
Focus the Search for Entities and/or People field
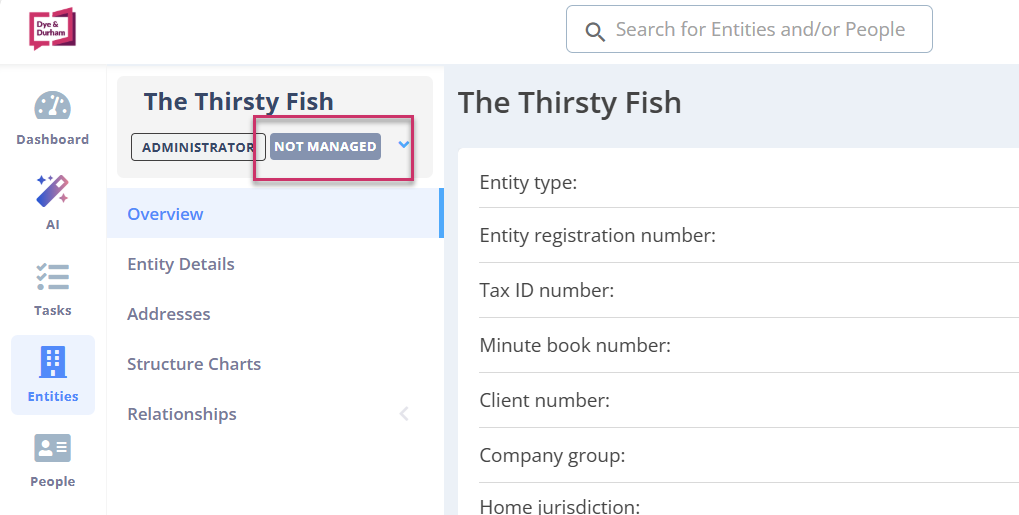(x=749, y=29)
